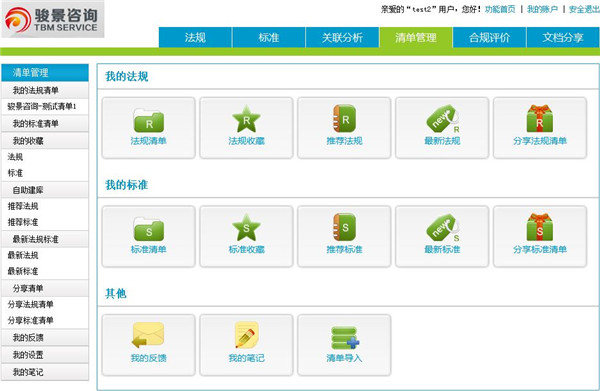Click the 清单导入 database import icon
Viewport: 600px width, 391px height.
pos(344,338)
